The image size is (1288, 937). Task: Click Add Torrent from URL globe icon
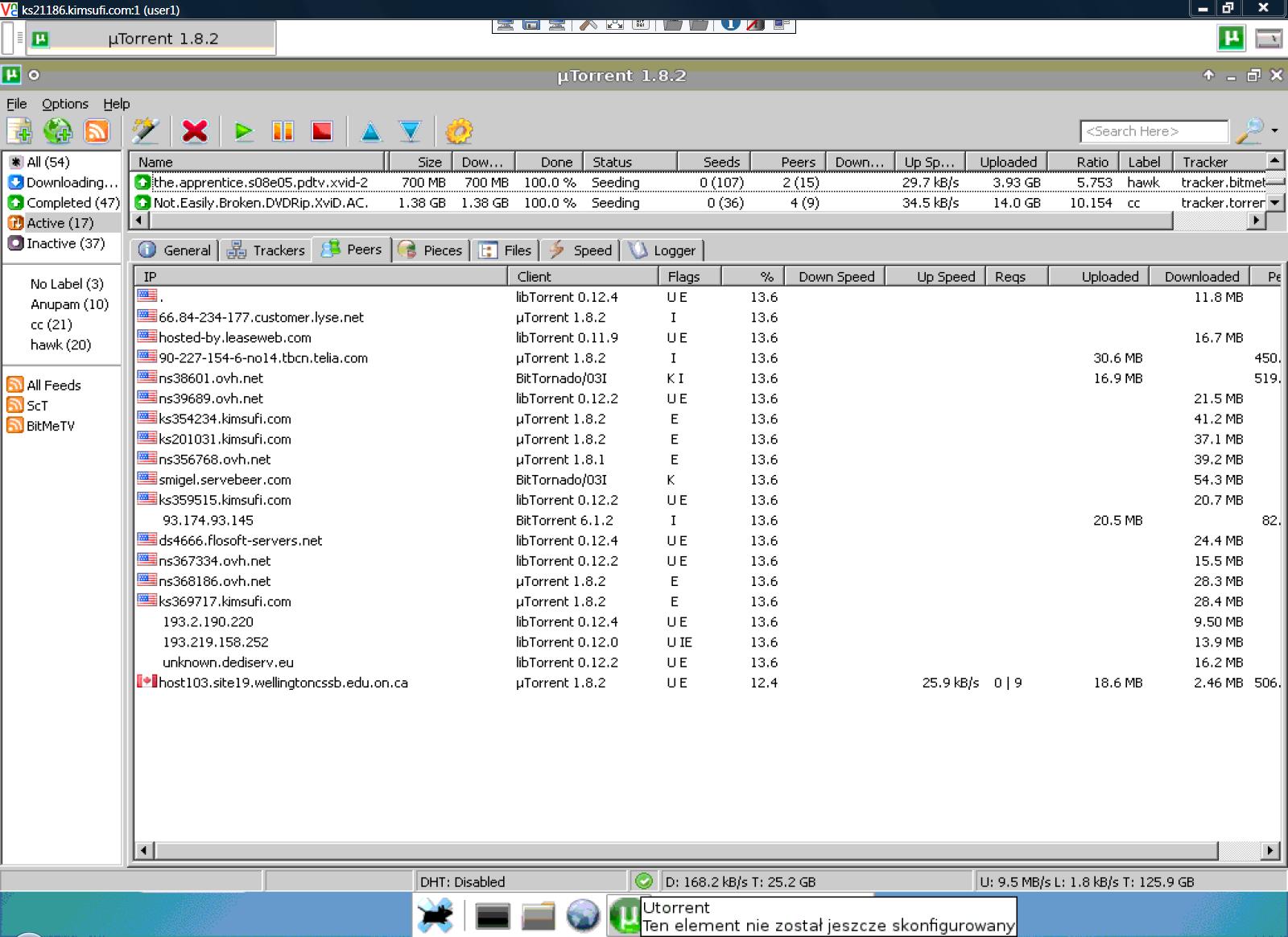[58, 130]
